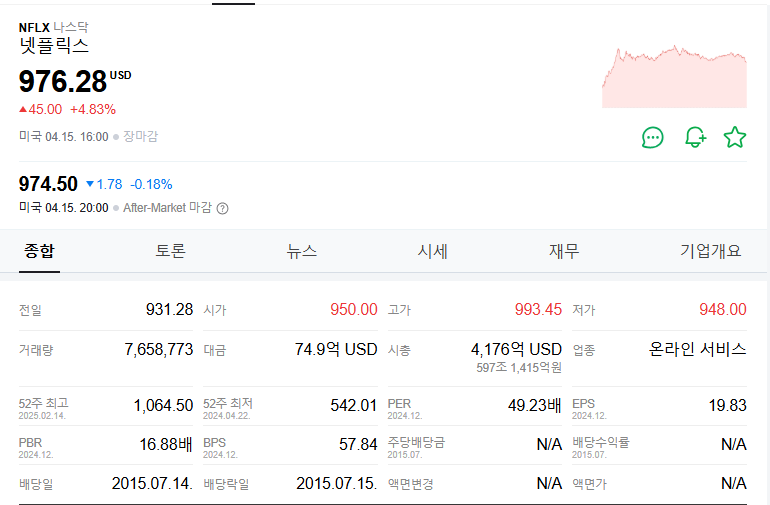Click the +4.83% change percentage
Image resolution: width=770 pixels, height=505 pixels.
[93, 109]
